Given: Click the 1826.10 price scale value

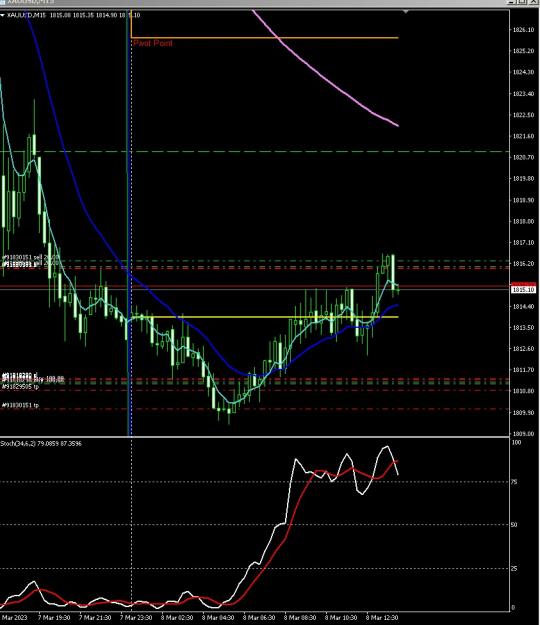Looking at the screenshot, I should 523,29.
